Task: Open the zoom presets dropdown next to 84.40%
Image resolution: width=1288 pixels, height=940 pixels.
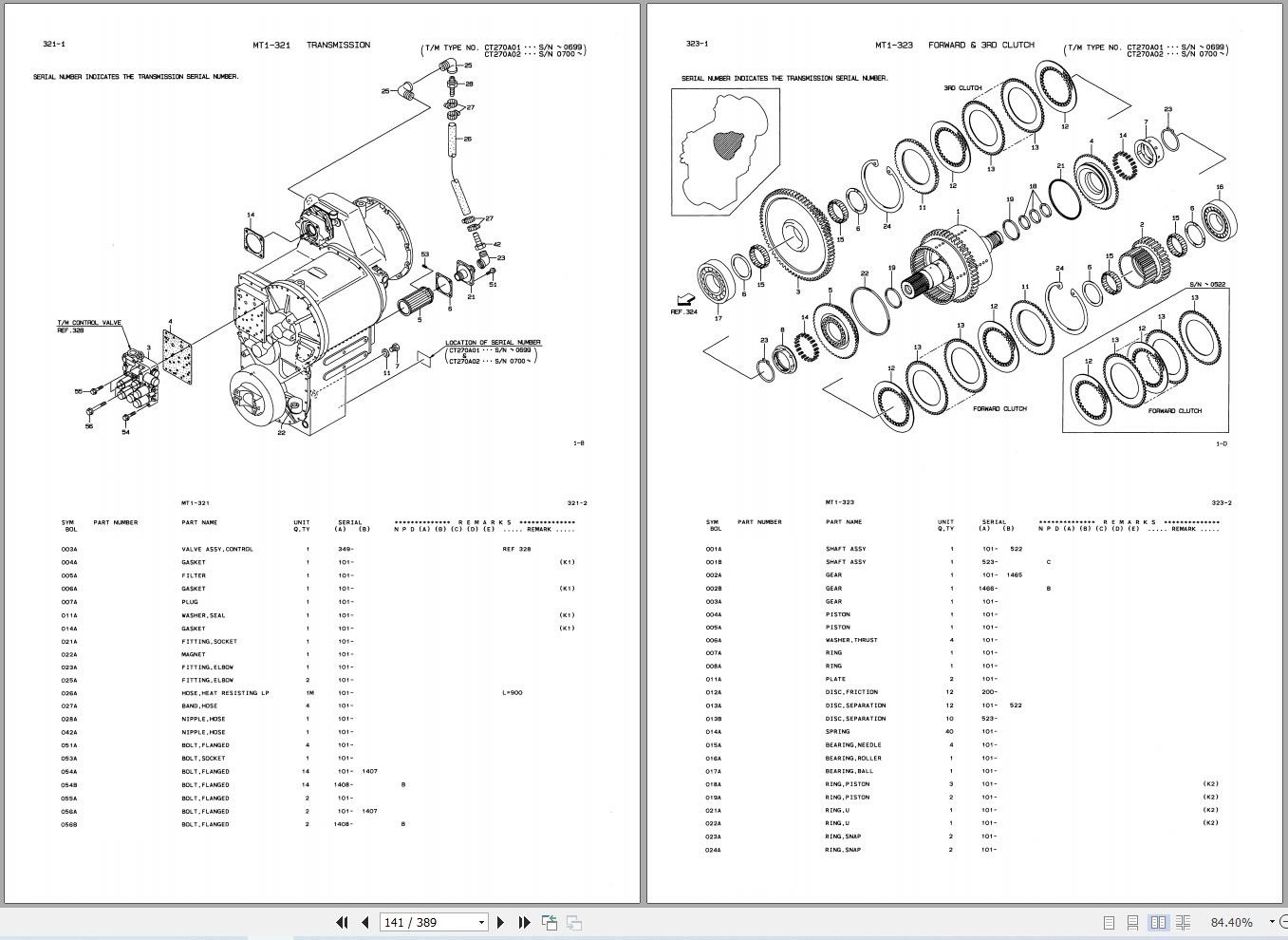Action: pyautogui.click(x=1272, y=922)
